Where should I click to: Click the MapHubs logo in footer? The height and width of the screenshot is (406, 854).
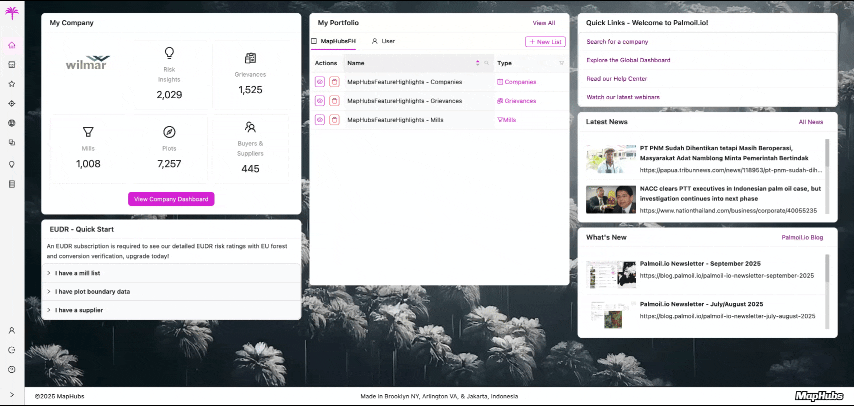819,396
